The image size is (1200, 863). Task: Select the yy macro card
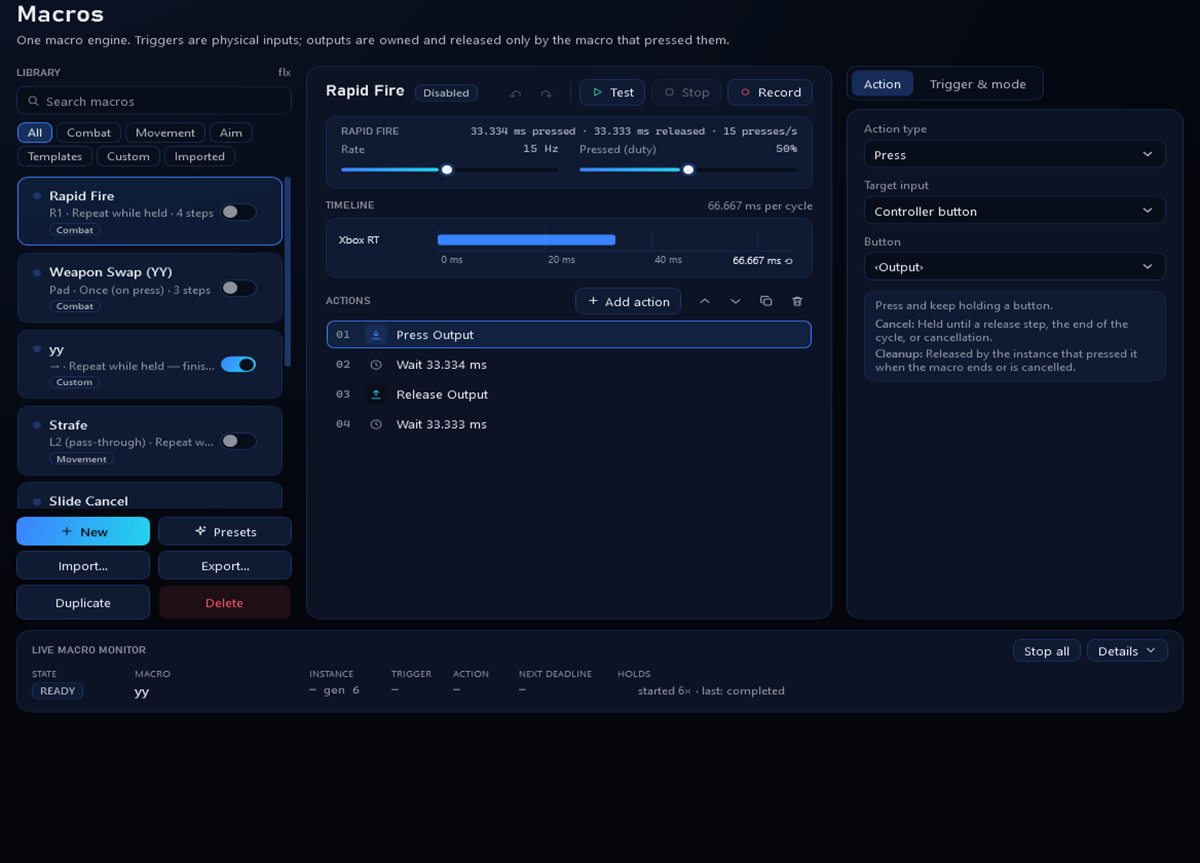click(x=150, y=364)
